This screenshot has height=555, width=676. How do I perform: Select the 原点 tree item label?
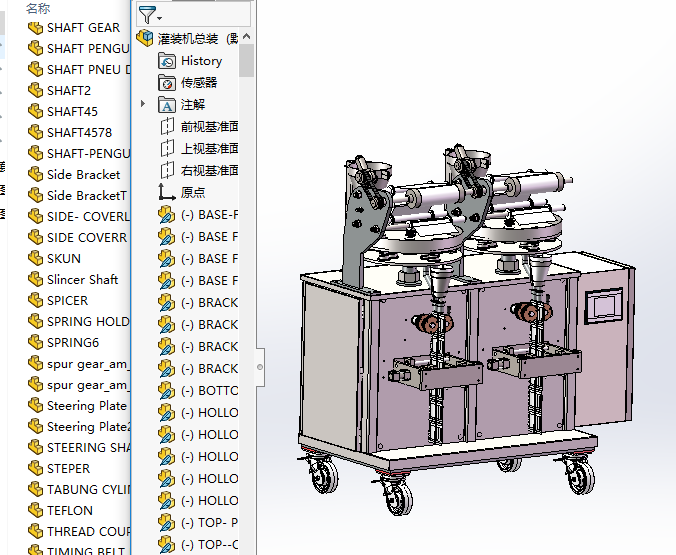point(193,192)
